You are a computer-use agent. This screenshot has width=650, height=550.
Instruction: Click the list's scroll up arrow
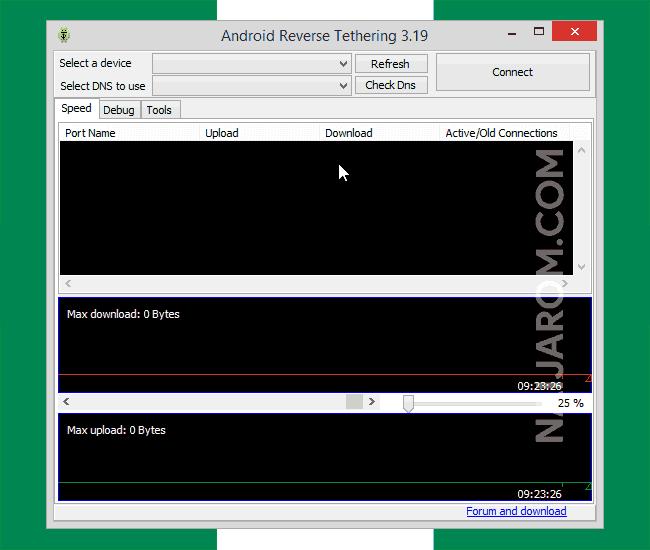pyautogui.click(x=582, y=150)
